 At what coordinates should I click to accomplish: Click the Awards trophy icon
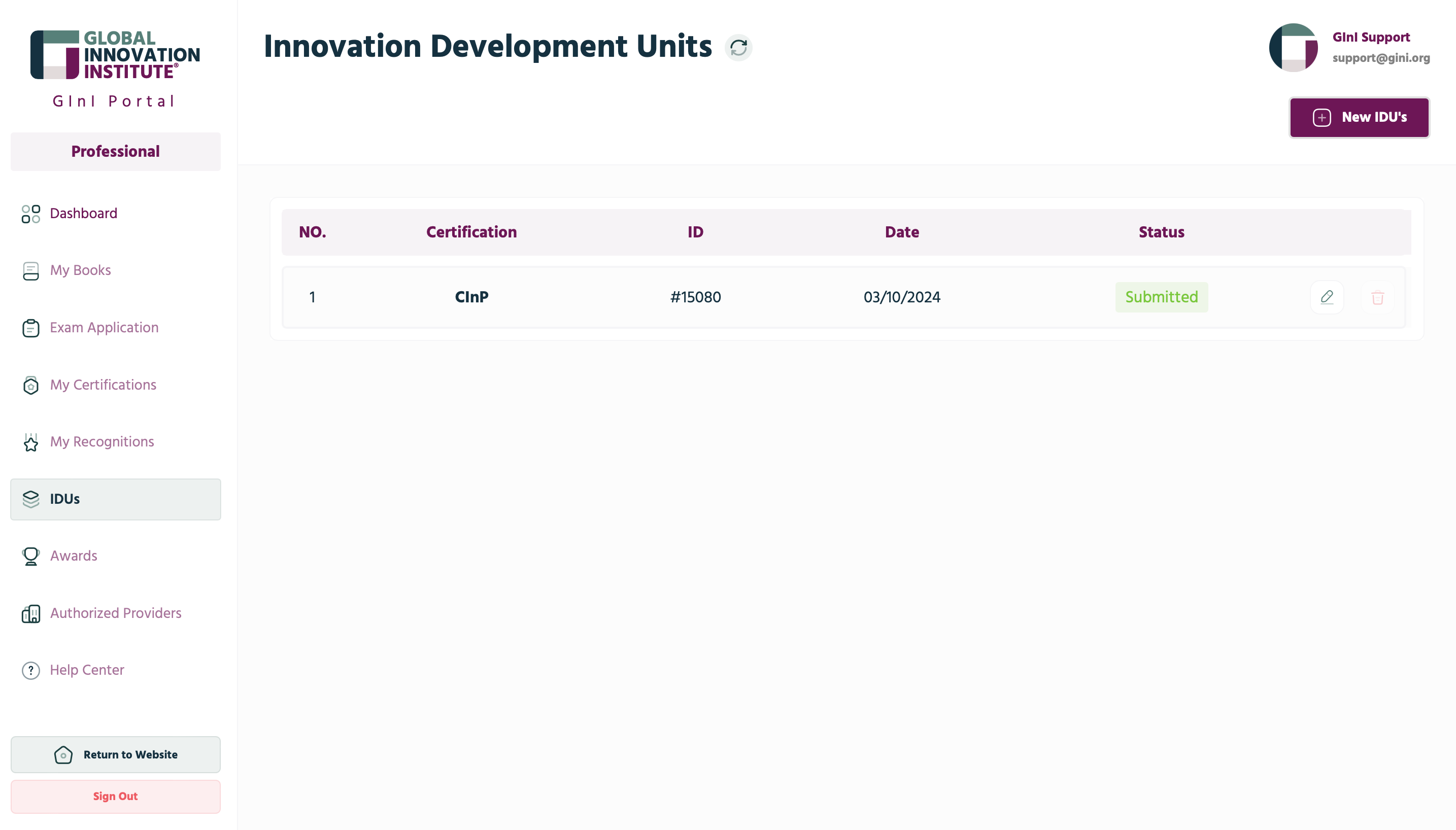click(x=31, y=557)
